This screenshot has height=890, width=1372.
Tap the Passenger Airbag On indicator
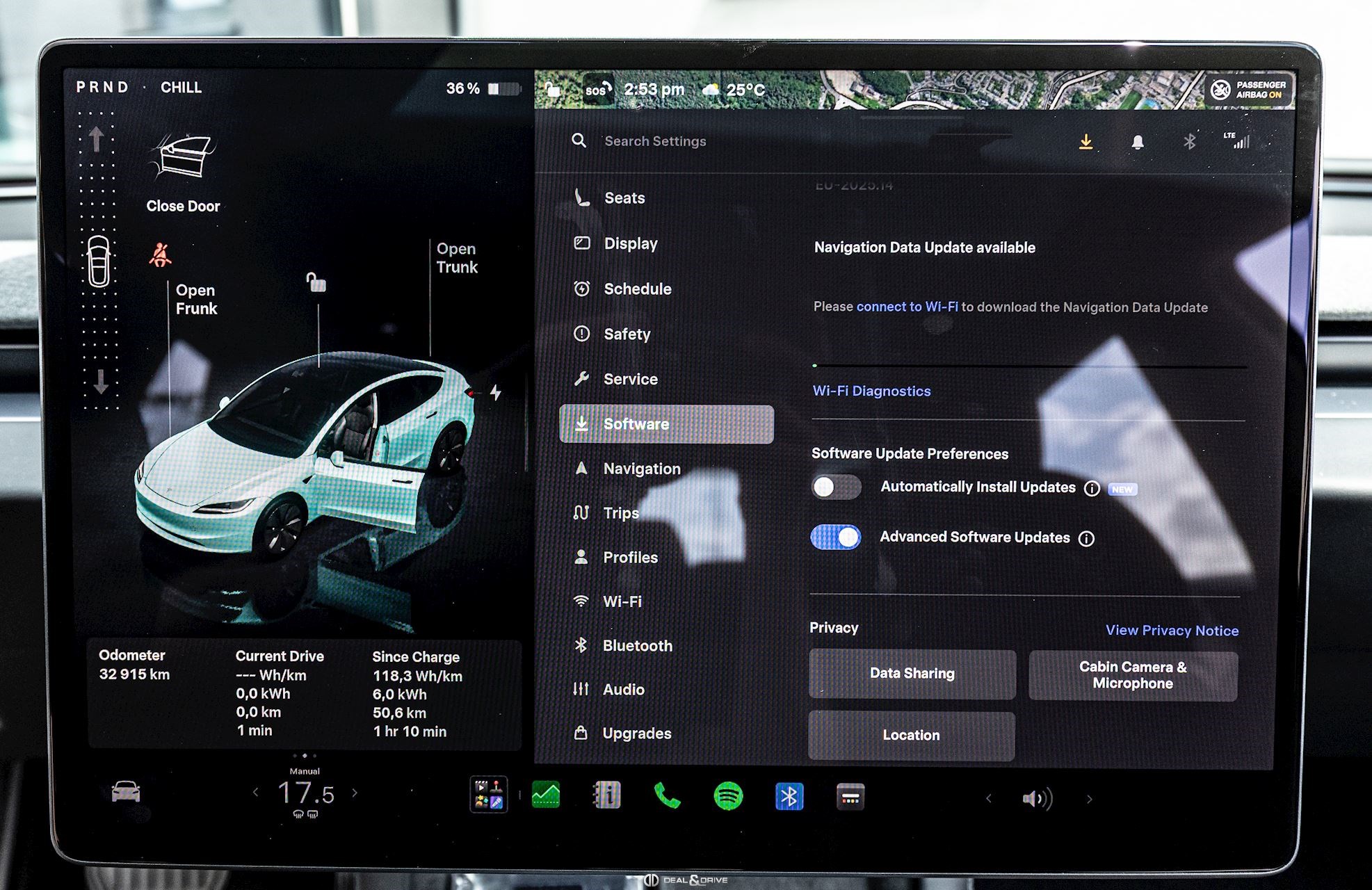[x=1250, y=90]
